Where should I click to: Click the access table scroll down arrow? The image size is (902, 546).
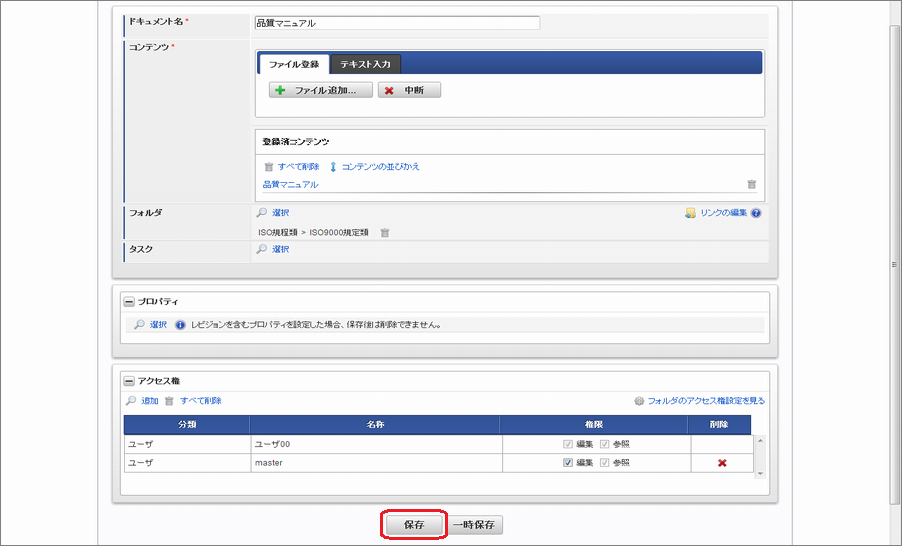point(760,474)
